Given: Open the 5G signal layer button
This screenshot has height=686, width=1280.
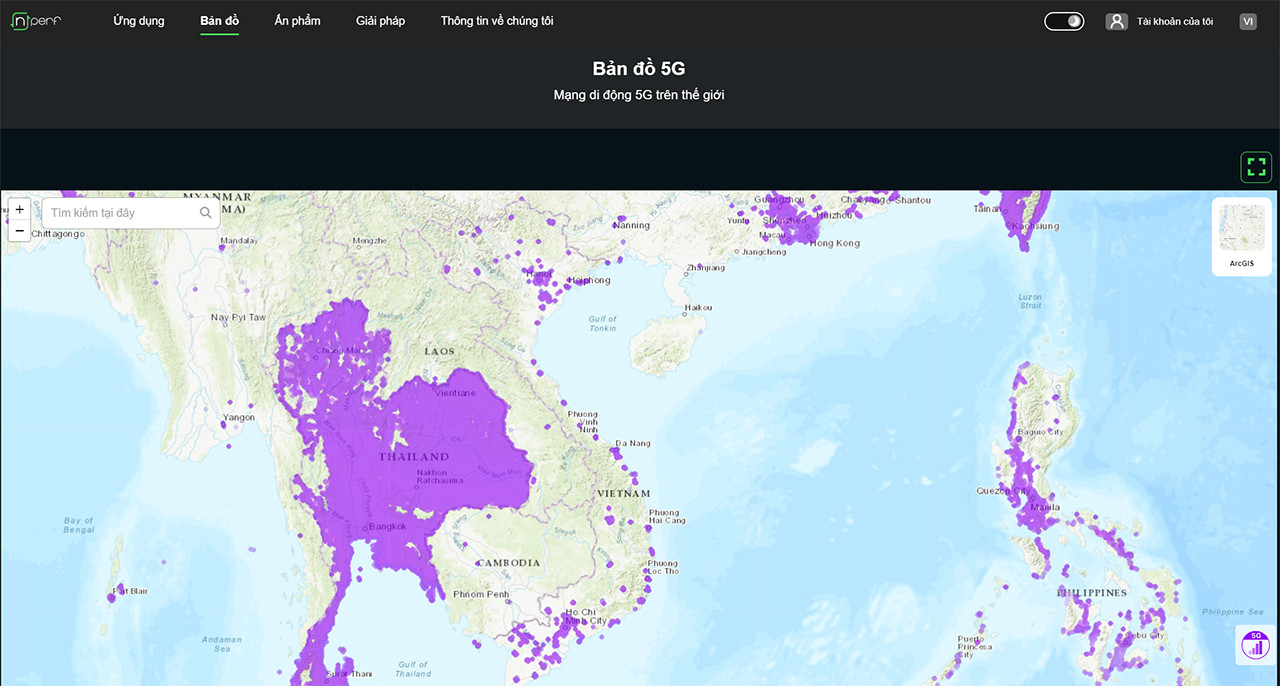Looking at the screenshot, I should coord(1255,645).
